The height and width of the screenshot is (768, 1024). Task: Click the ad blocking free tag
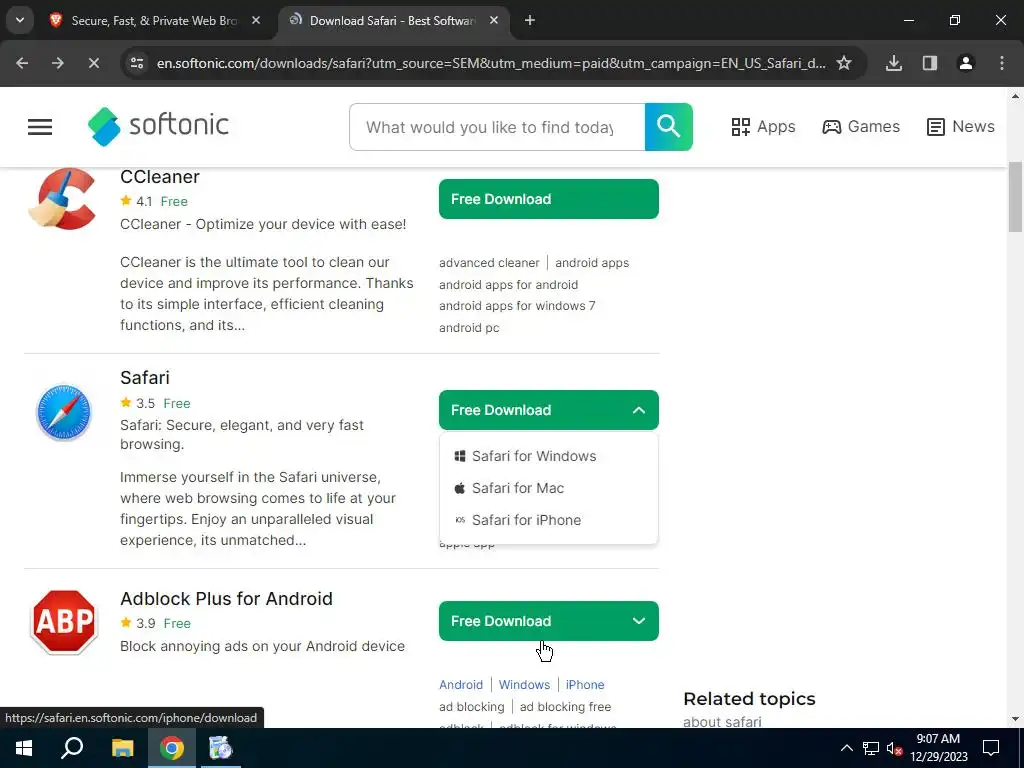click(566, 707)
